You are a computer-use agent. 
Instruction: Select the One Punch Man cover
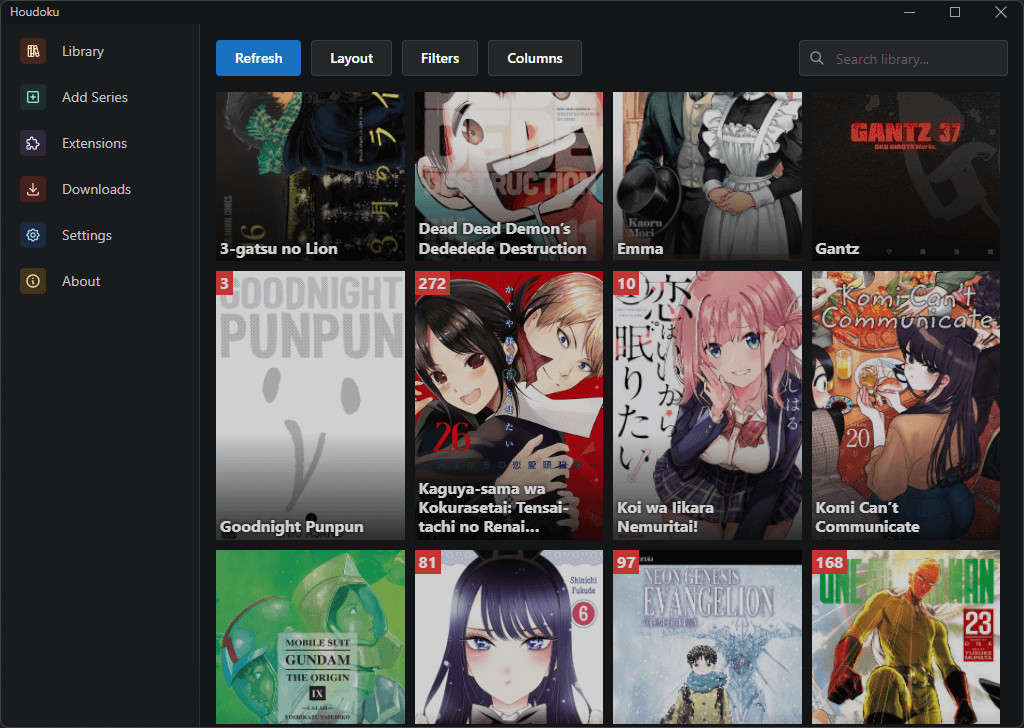pos(906,637)
